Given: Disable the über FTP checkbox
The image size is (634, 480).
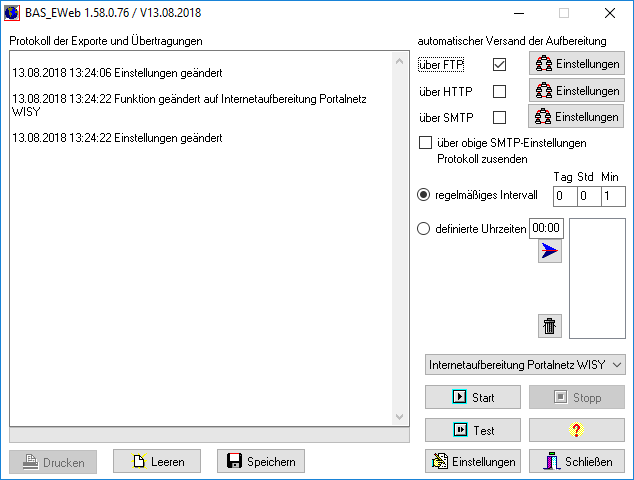Looking at the screenshot, I should 499,64.
